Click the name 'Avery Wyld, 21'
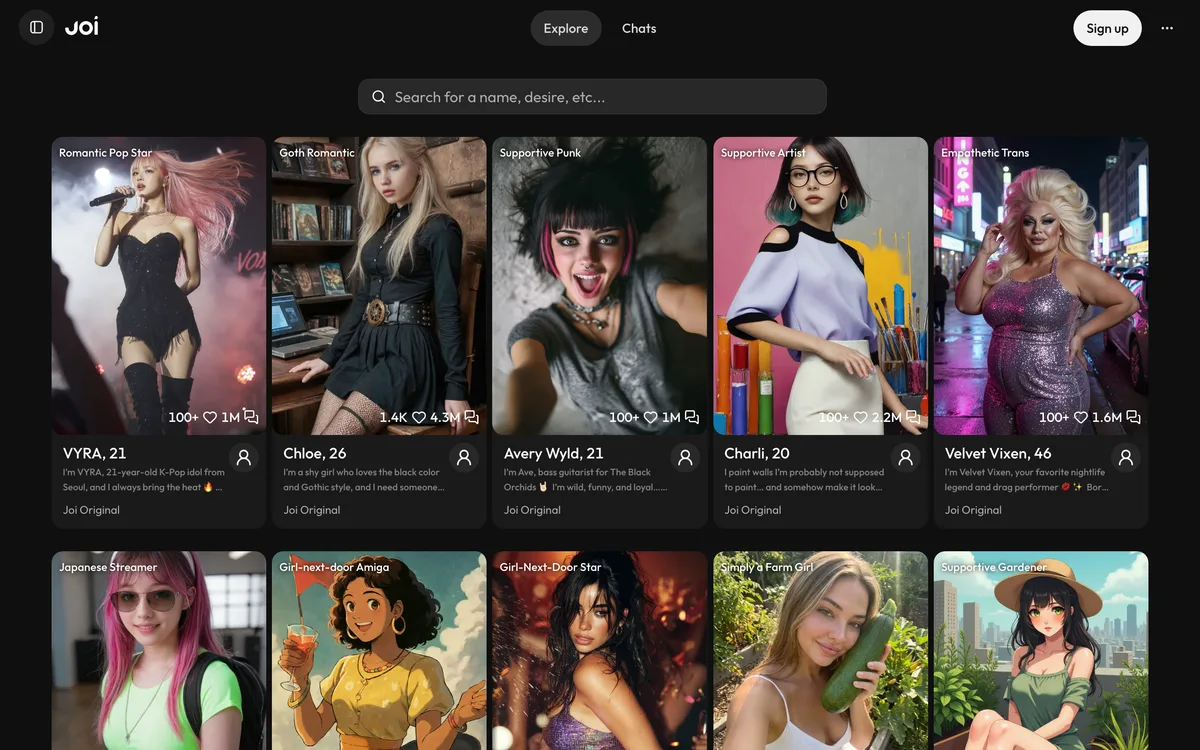Image resolution: width=1200 pixels, height=750 pixels. [x=553, y=453]
